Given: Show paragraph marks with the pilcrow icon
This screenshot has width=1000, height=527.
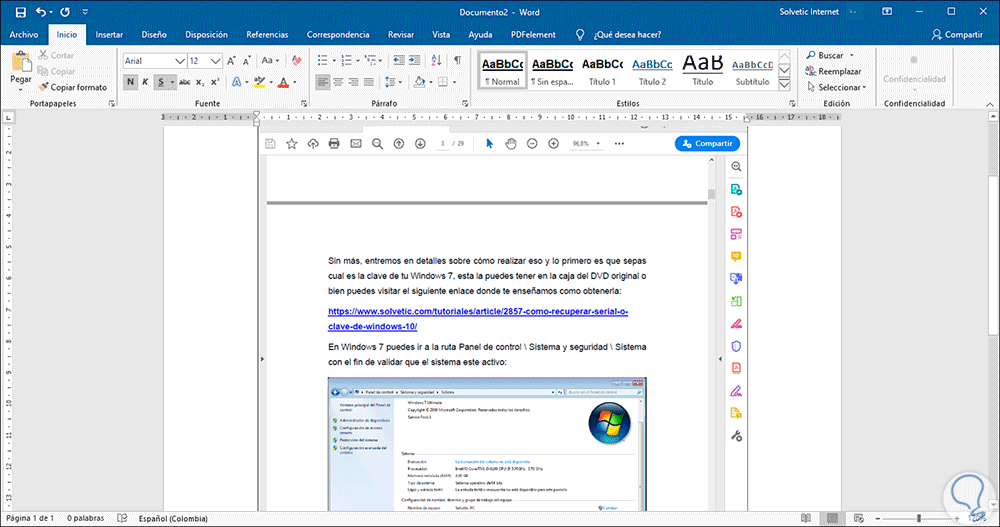Looking at the screenshot, I should (457, 61).
